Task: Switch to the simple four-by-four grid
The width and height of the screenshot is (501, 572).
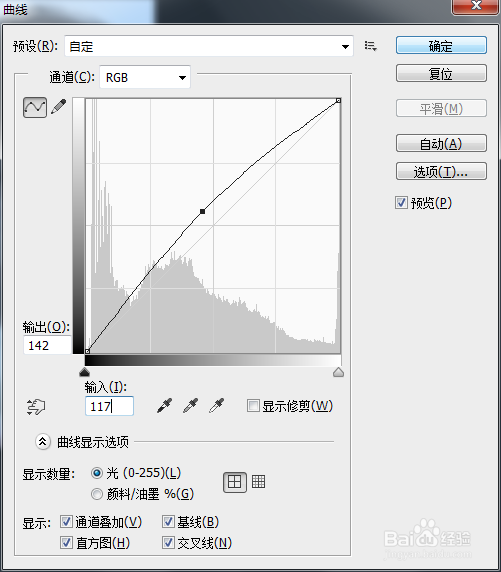Action: coord(235,482)
